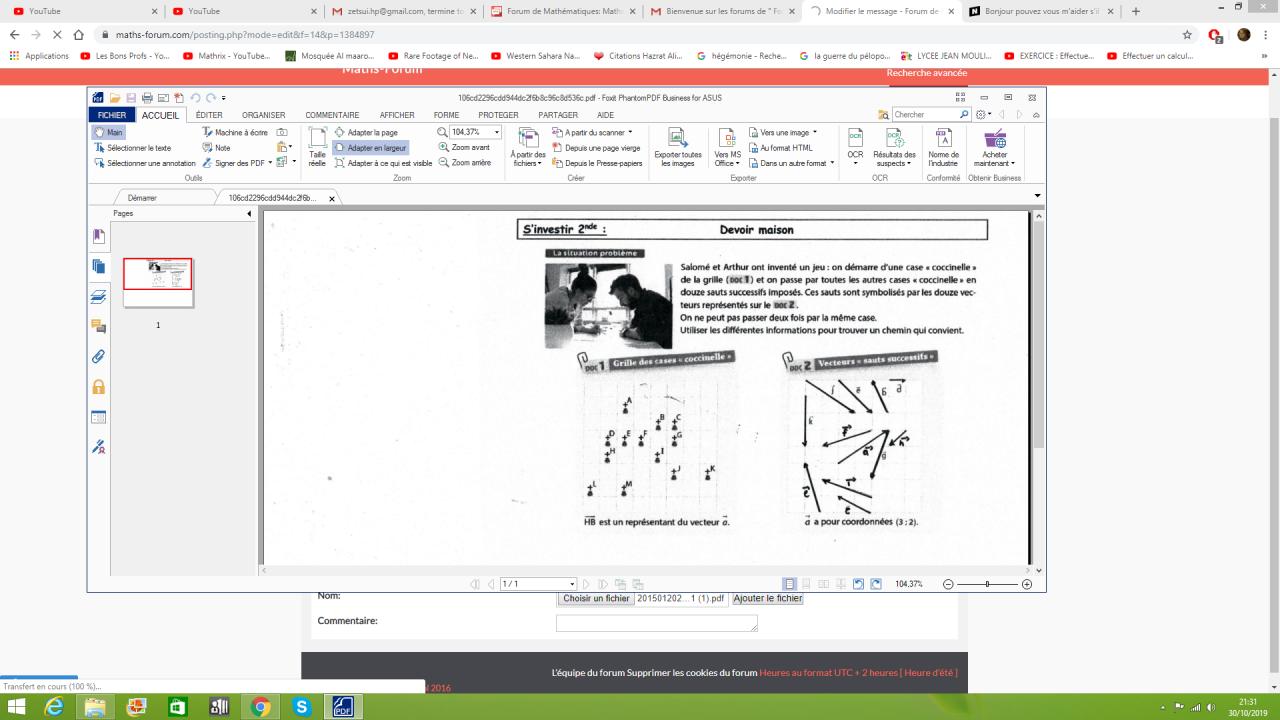Select the Main hand tool in Foxit
This screenshot has width=1280, height=720.
tap(108, 132)
